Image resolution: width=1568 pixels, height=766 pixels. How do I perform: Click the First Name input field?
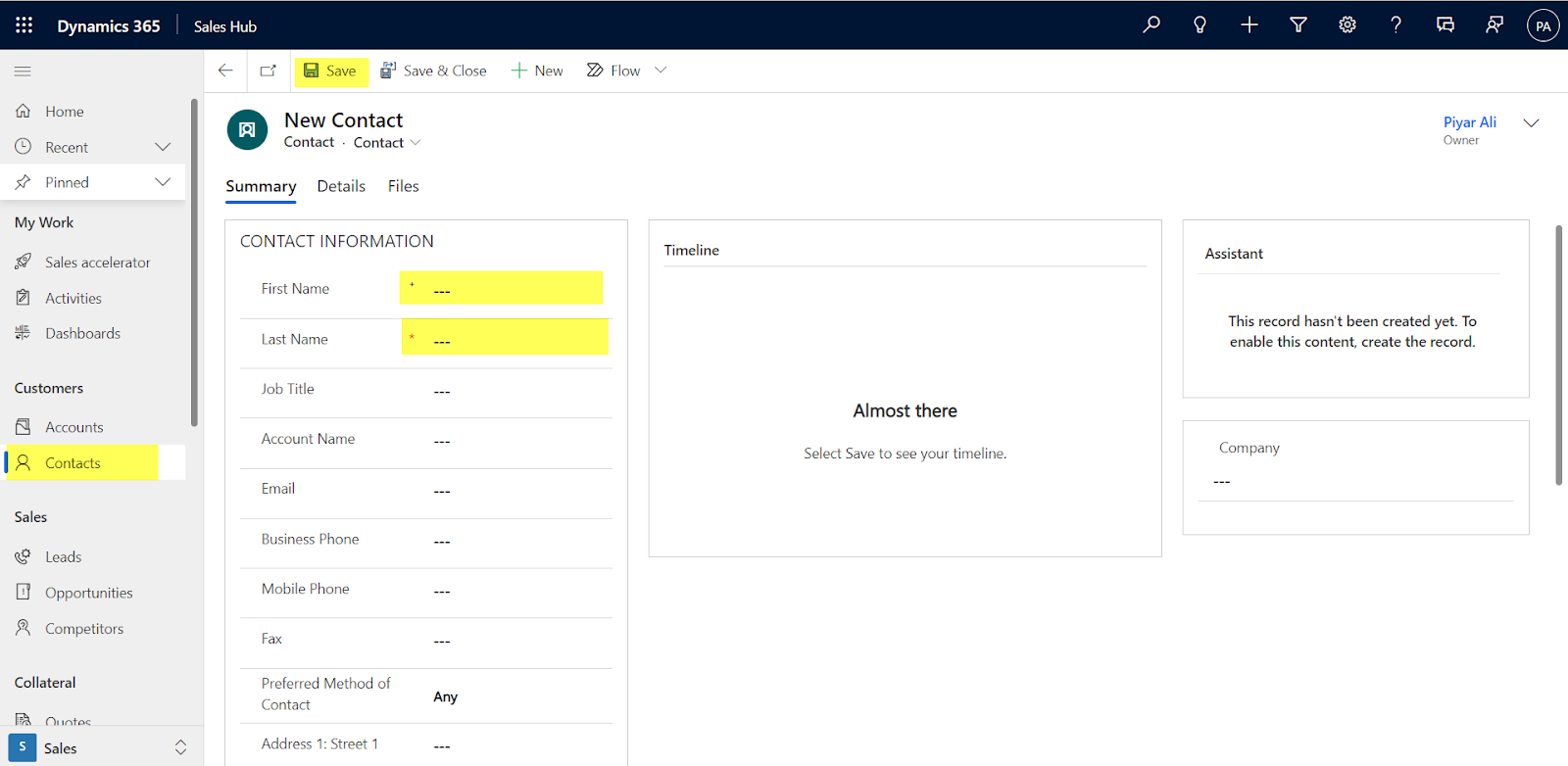[x=502, y=289]
